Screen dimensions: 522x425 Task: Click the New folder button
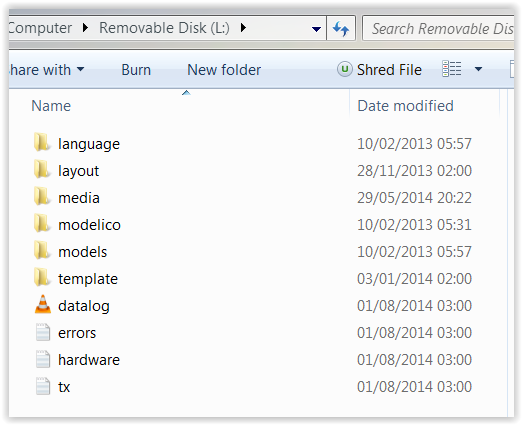coord(224,70)
